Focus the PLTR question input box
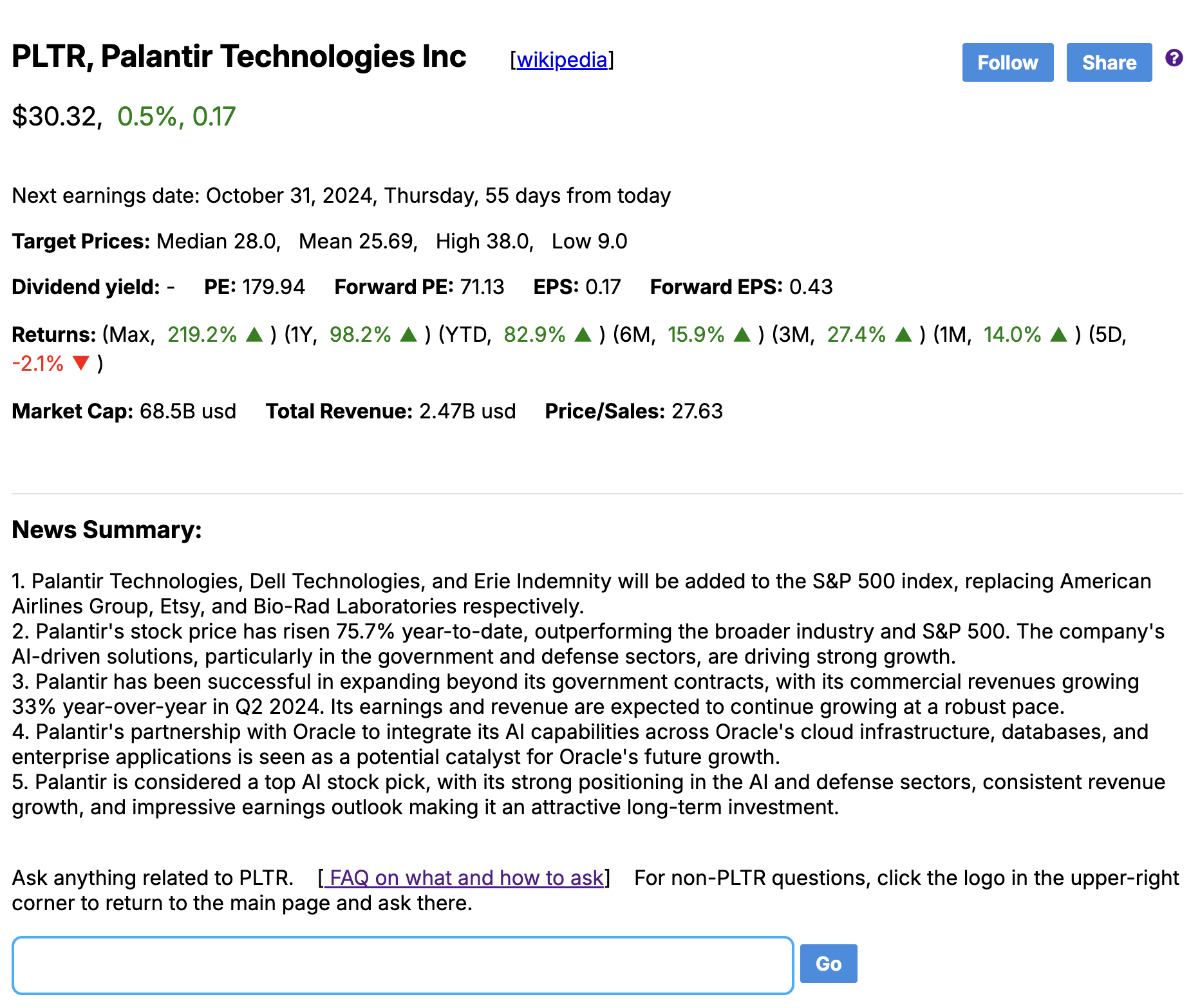 [402, 965]
